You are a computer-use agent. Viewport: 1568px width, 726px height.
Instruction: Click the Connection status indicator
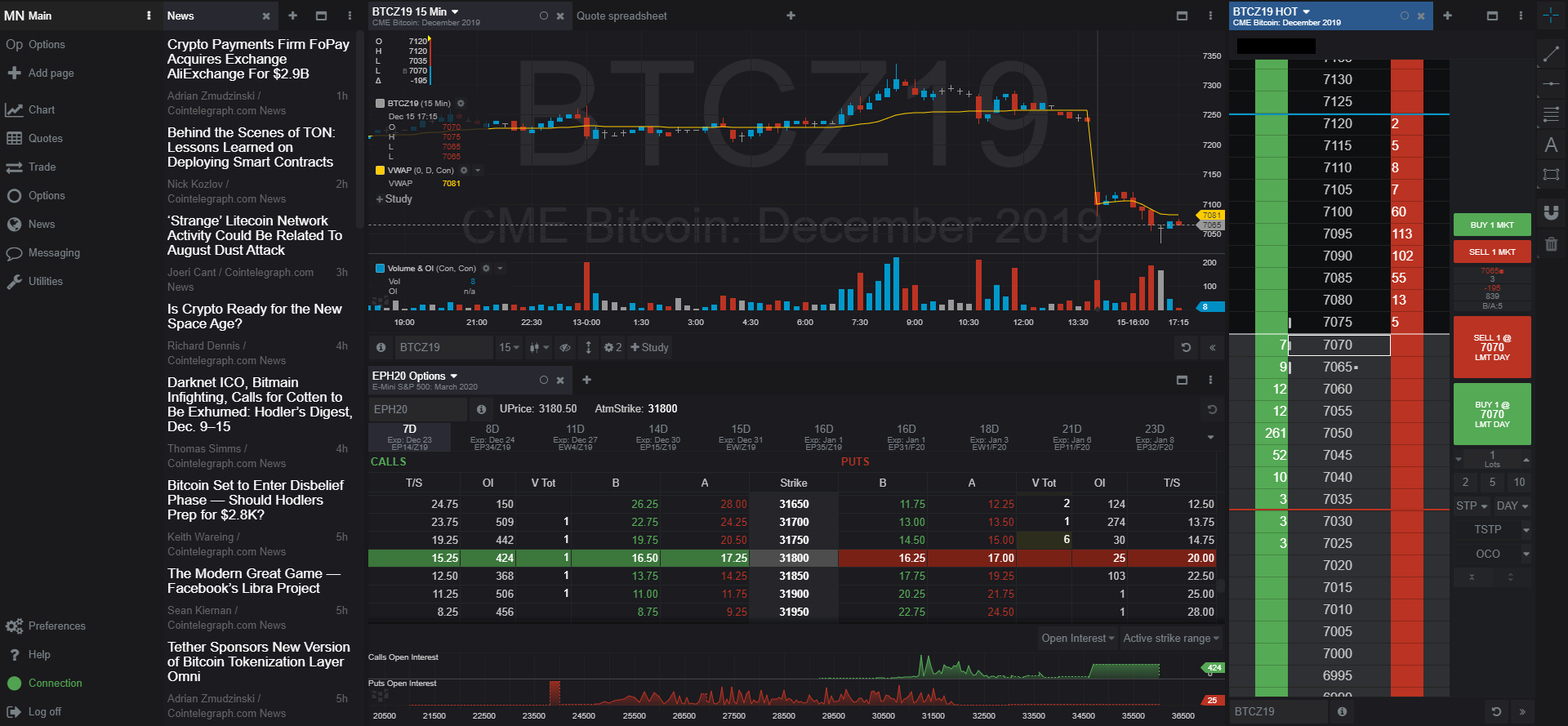[x=43, y=683]
